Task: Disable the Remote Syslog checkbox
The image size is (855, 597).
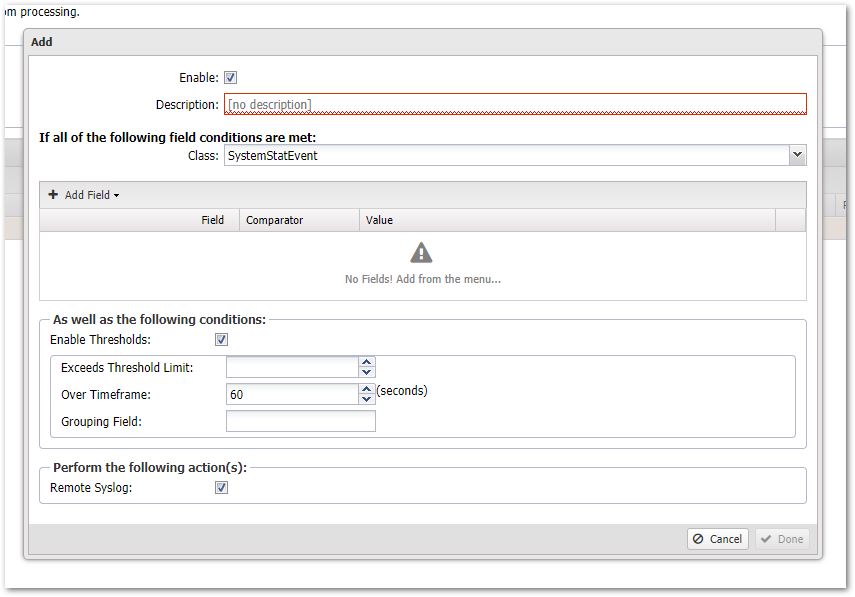Action: click(x=222, y=488)
